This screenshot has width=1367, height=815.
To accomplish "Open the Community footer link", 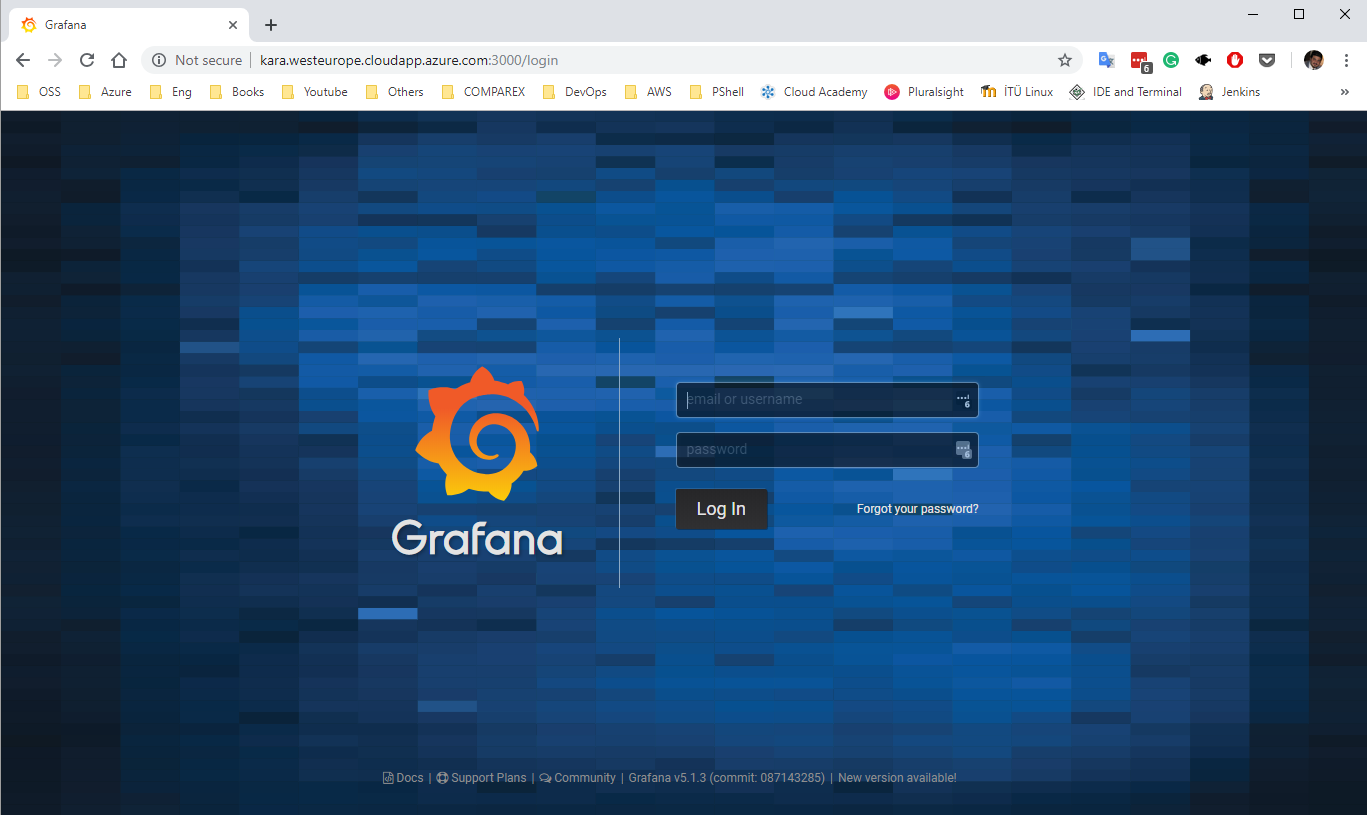I will tap(578, 778).
